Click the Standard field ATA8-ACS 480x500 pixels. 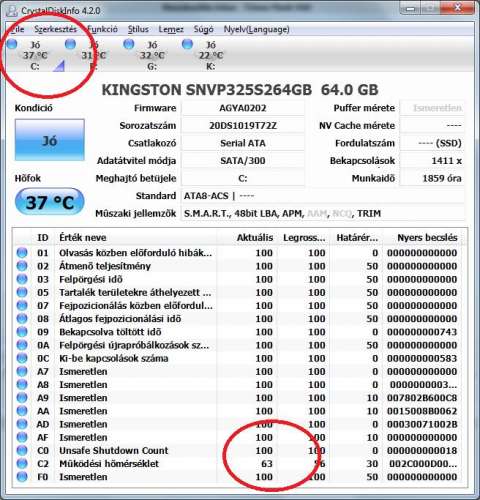[x=323, y=196]
